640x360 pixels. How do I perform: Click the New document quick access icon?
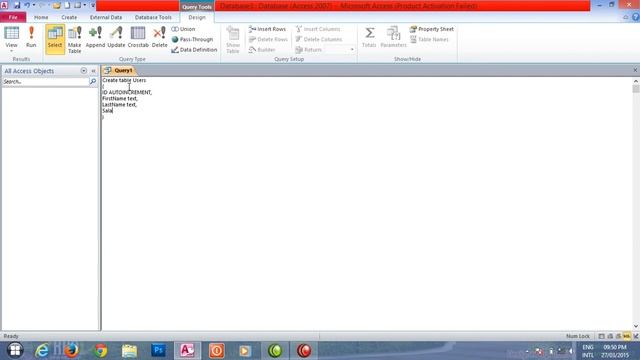[x=67, y=5]
